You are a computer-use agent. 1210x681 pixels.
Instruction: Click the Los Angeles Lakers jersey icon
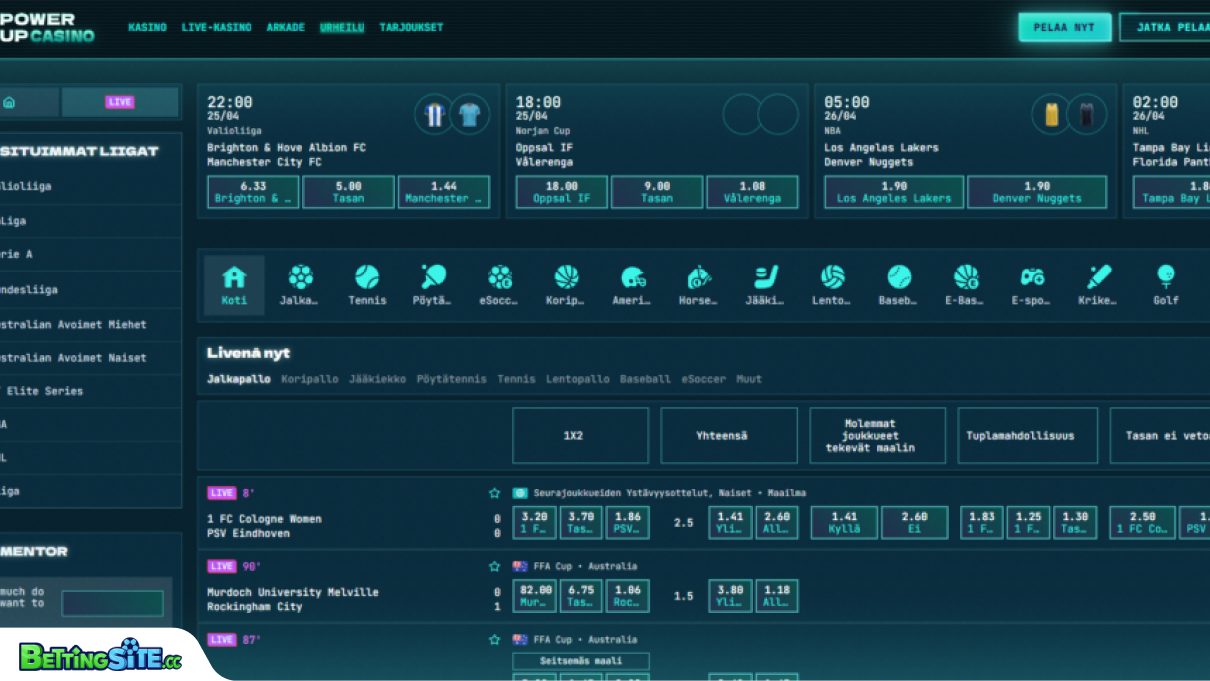[x=1051, y=114]
